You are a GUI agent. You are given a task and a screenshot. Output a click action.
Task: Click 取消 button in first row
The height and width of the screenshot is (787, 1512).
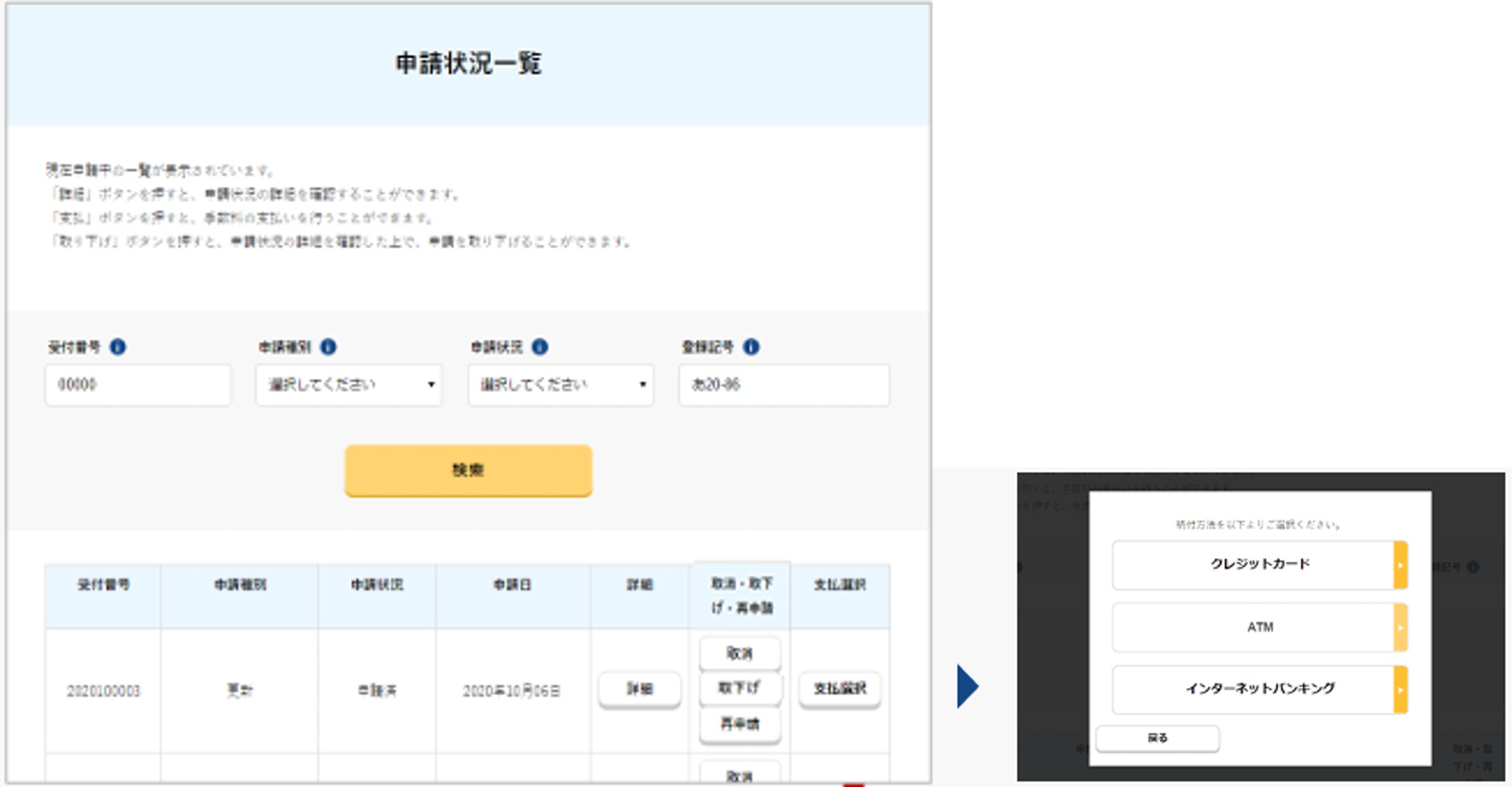pyautogui.click(x=739, y=653)
